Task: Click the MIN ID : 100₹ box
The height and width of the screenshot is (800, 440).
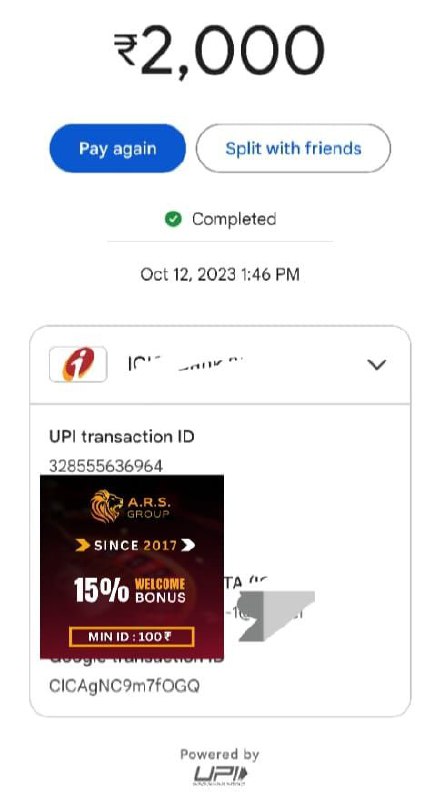Action: [132, 637]
